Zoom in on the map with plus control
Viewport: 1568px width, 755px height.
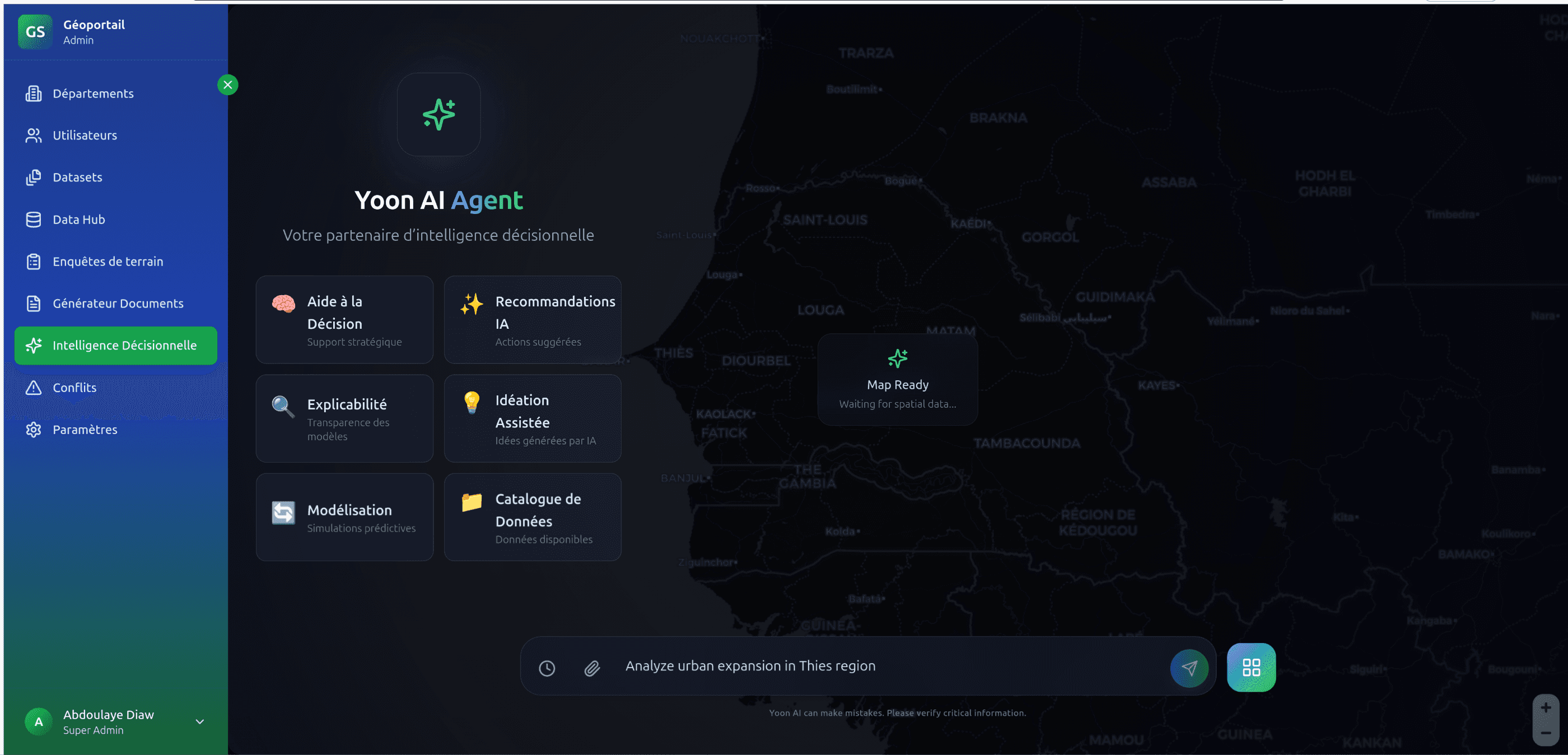tap(1546, 707)
